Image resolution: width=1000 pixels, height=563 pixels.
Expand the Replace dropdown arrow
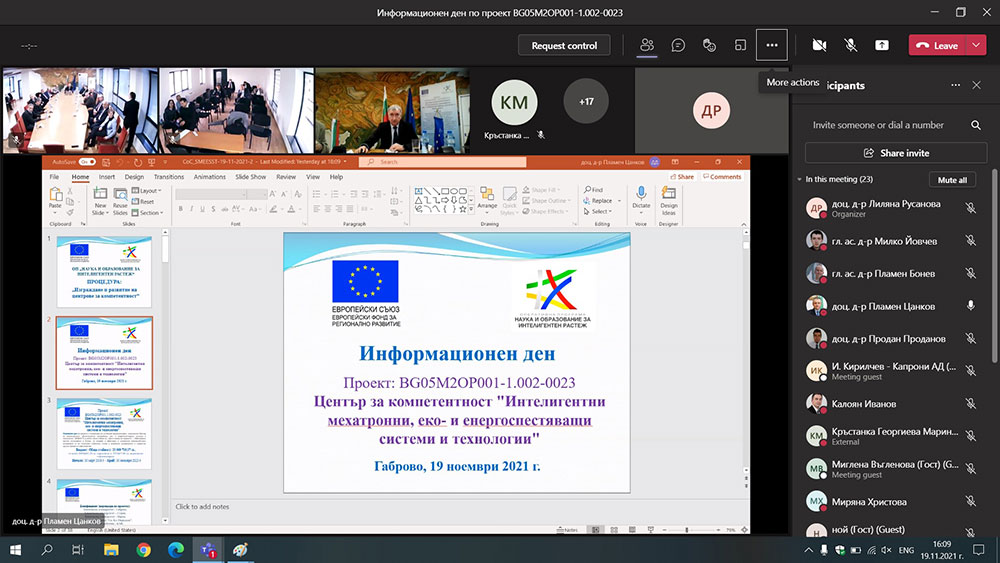point(619,201)
